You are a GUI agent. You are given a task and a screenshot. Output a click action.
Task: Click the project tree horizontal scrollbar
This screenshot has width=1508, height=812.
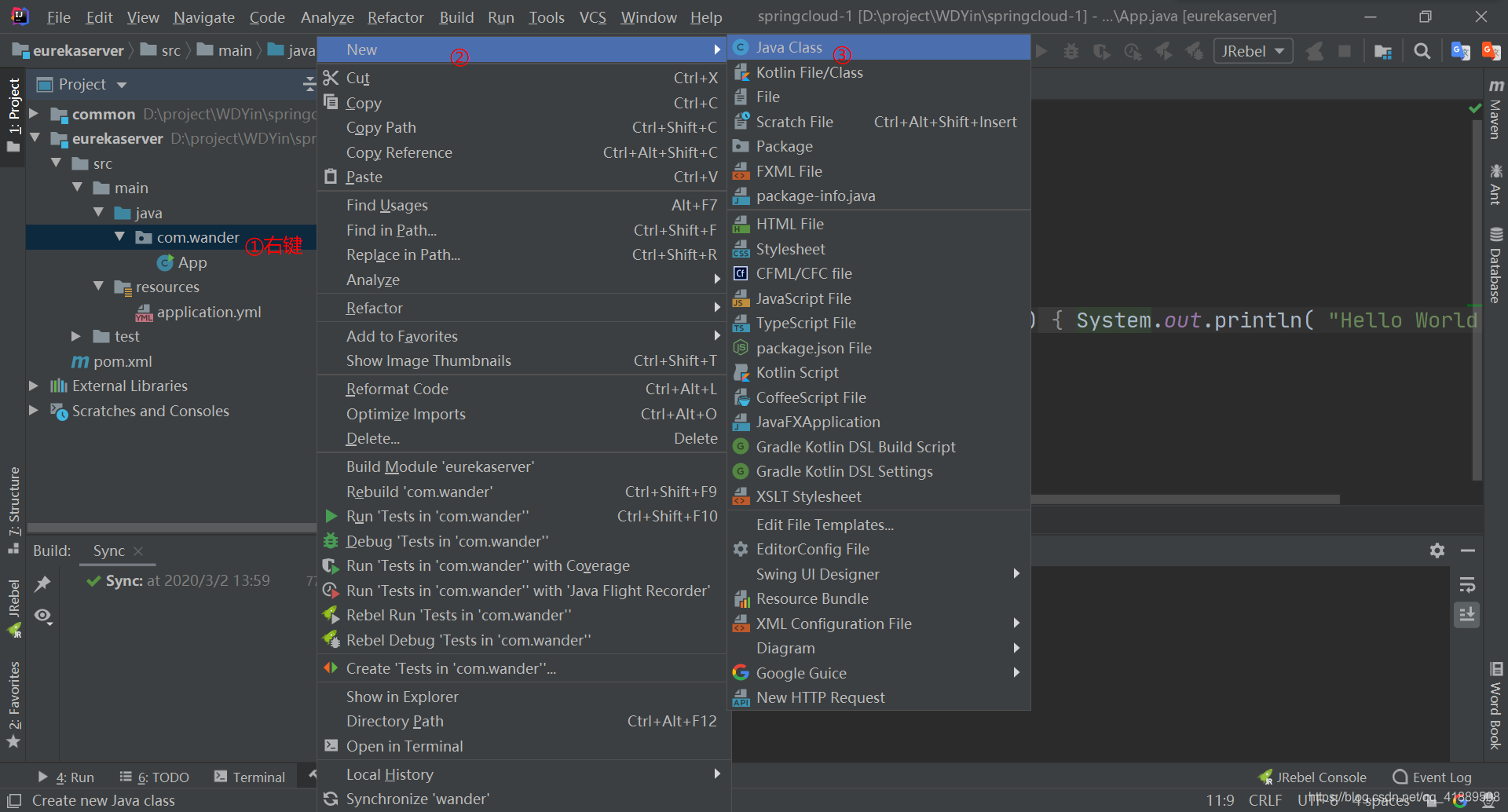click(171, 528)
